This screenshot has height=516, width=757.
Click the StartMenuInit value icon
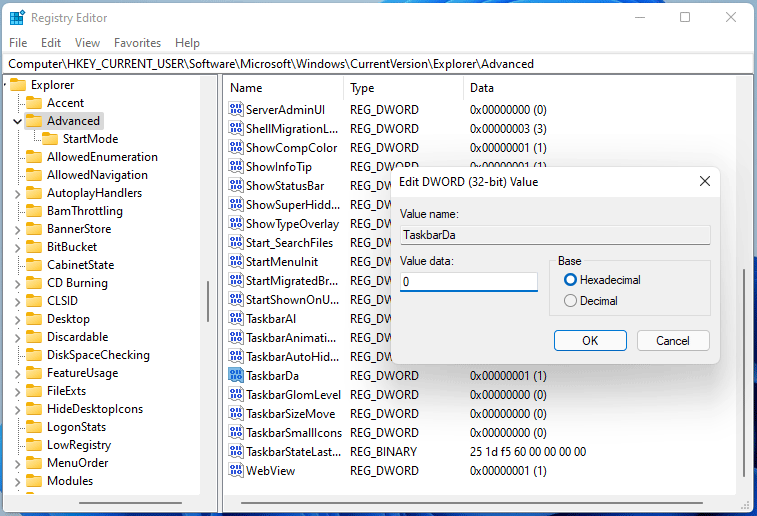236,262
